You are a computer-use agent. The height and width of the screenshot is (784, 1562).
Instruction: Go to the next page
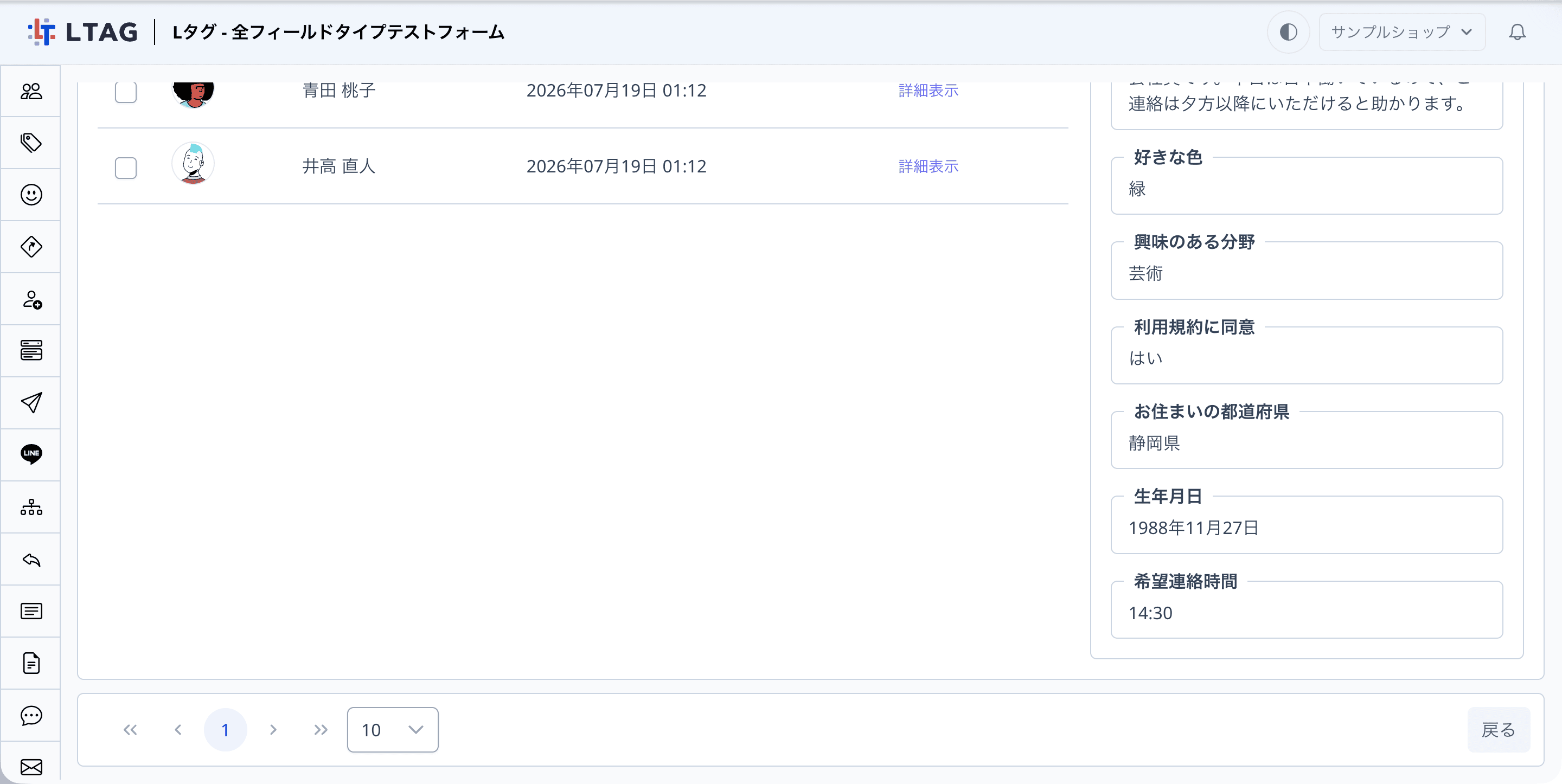tap(273, 729)
